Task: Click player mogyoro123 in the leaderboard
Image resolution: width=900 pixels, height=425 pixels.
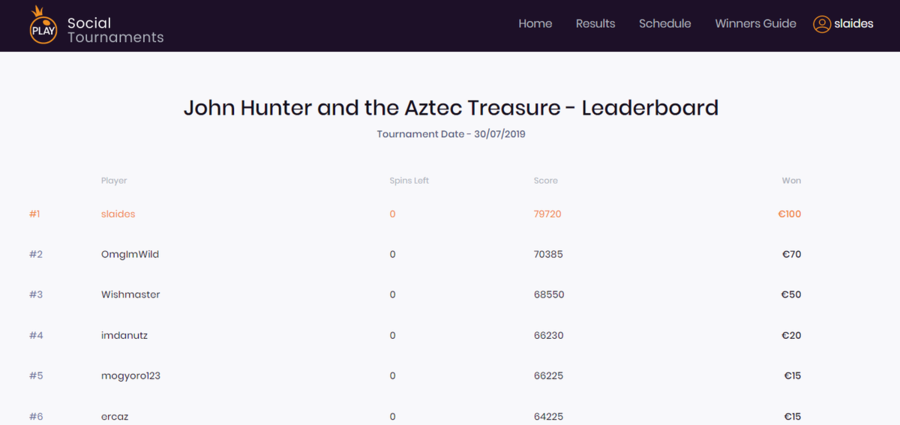Action: 131,376
